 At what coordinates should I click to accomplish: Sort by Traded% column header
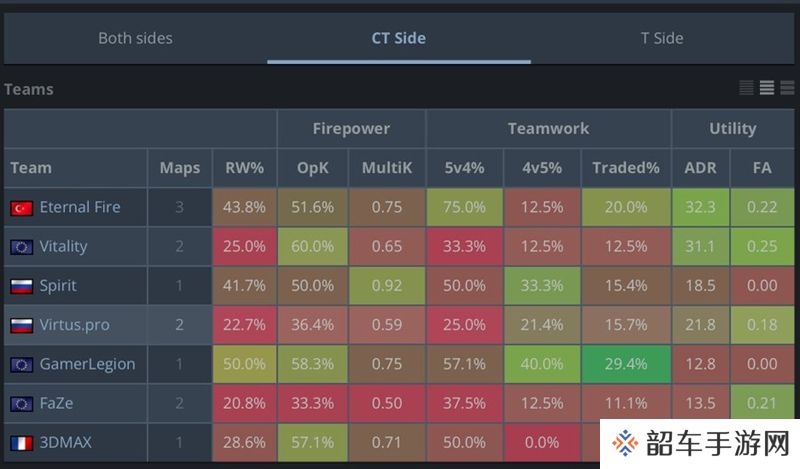pos(626,168)
